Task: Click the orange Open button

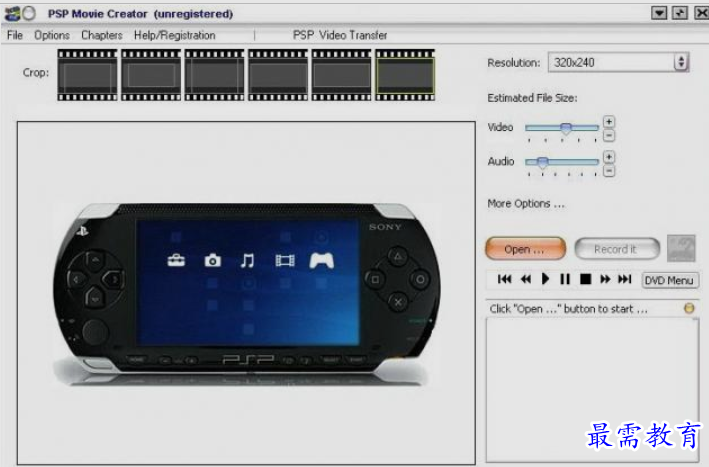Action: click(x=525, y=249)
